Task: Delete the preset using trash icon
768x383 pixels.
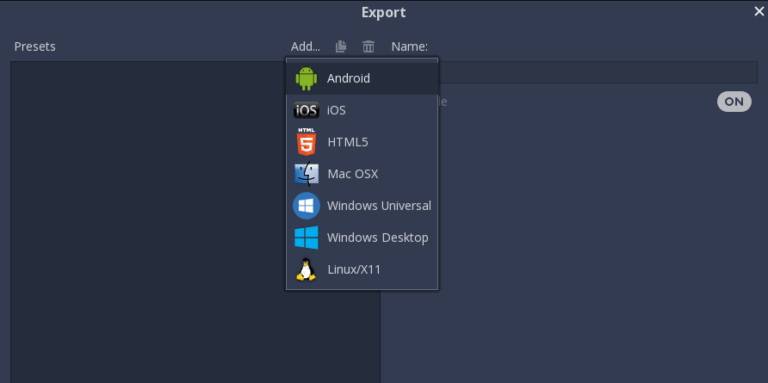Action: pyautogui.click(x=368, y=47)
